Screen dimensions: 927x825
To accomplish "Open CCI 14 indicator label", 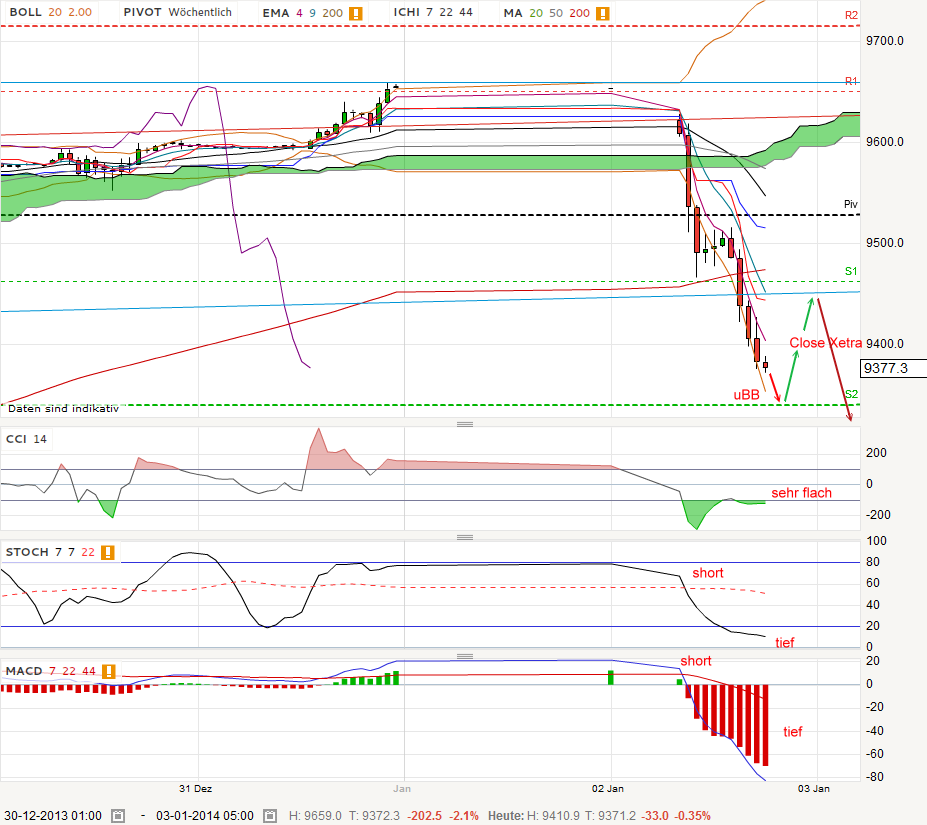I will (x=26, y=439).
